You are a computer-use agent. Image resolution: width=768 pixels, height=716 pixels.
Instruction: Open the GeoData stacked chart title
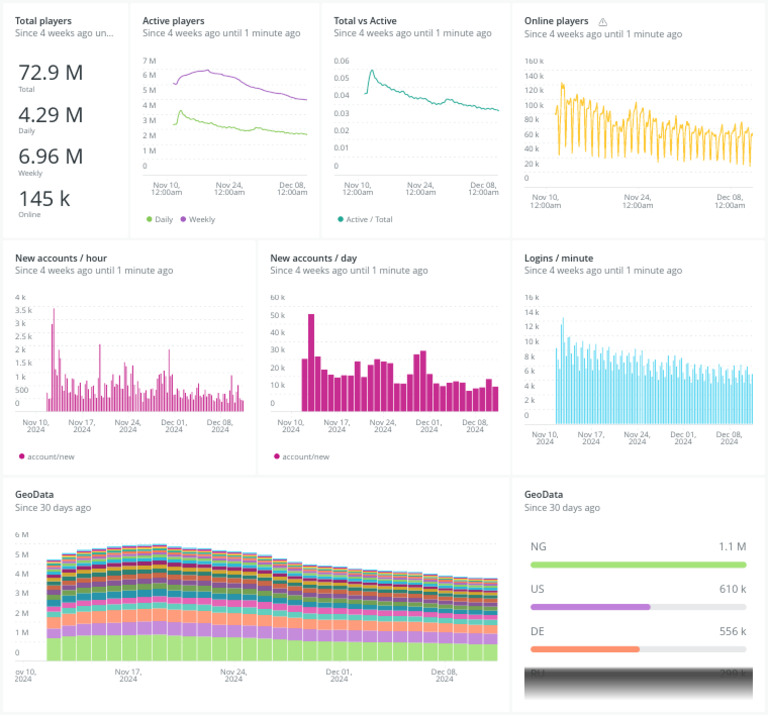pyautogui.click(x=34, y=495)
